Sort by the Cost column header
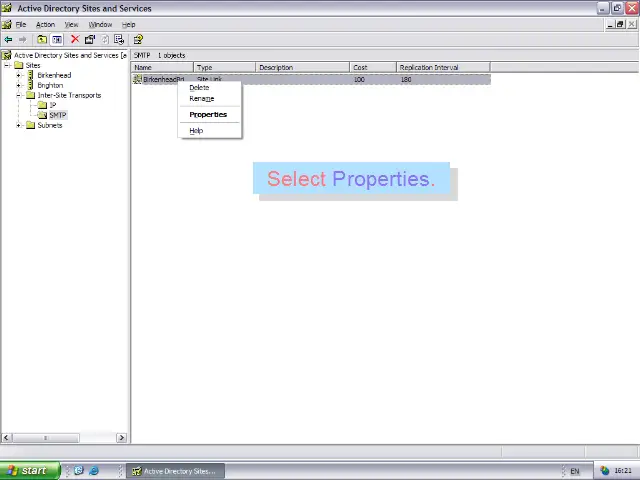 372,68
